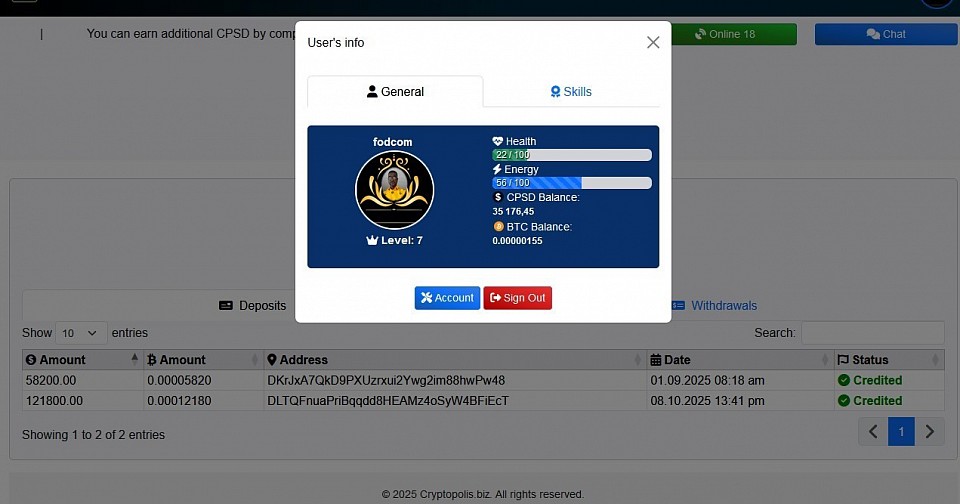Sort by the Status column header
This screenshot has width=960, height=504.
(x=888, y=360)
